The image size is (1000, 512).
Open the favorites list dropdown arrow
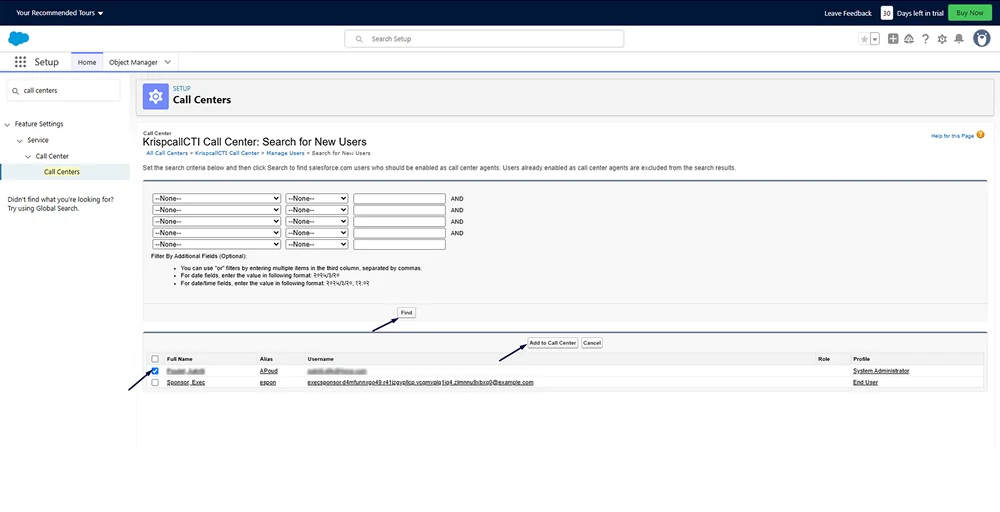[875, 39]
